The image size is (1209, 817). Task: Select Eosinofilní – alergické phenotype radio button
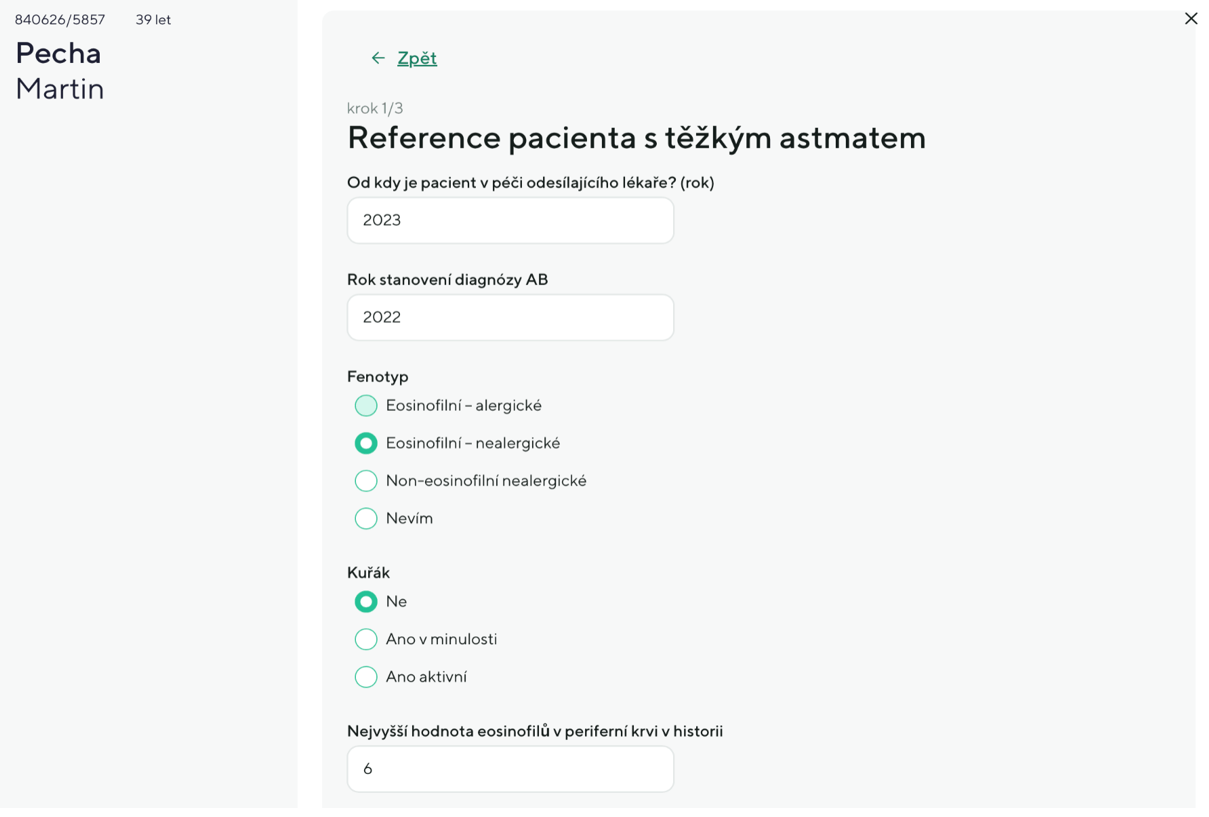[366, 406]
